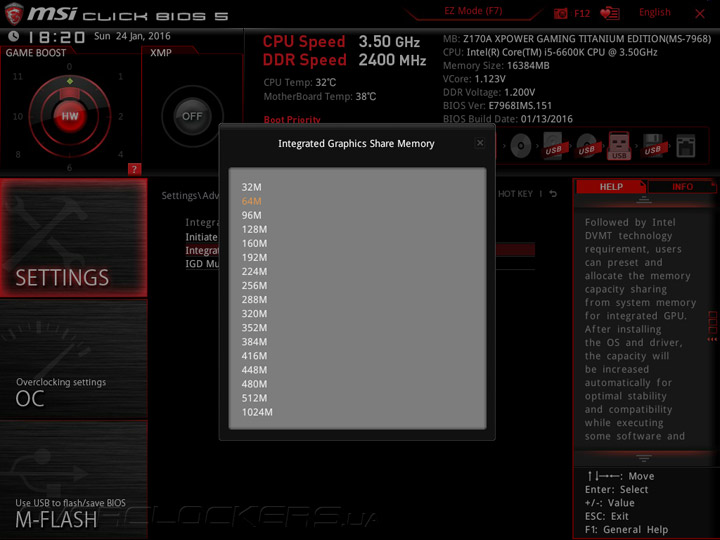Click the date Sun 24 Jan, 2016

[x=132, y=36]
